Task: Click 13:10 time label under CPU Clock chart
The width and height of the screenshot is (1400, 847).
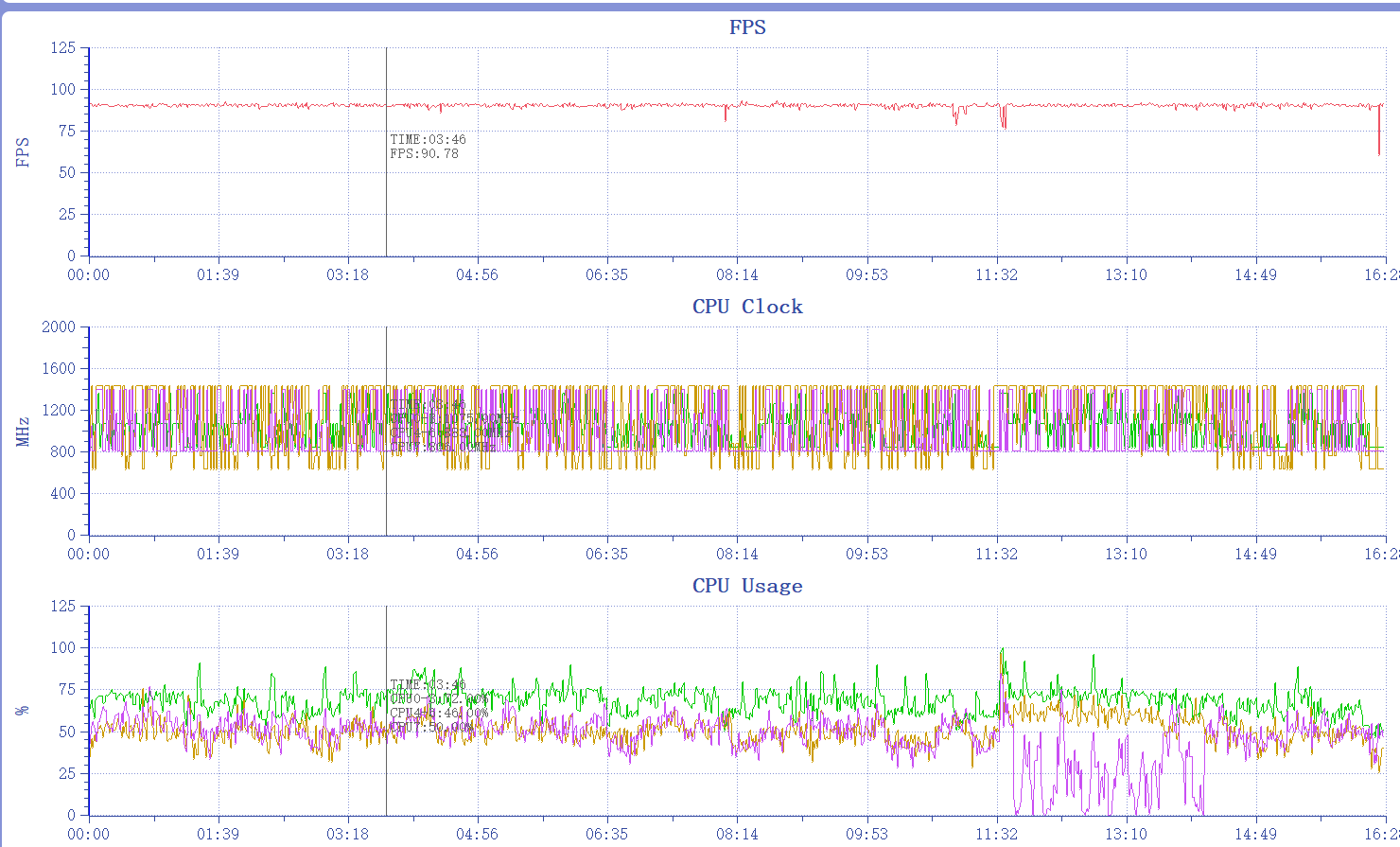Action: 1126,554
